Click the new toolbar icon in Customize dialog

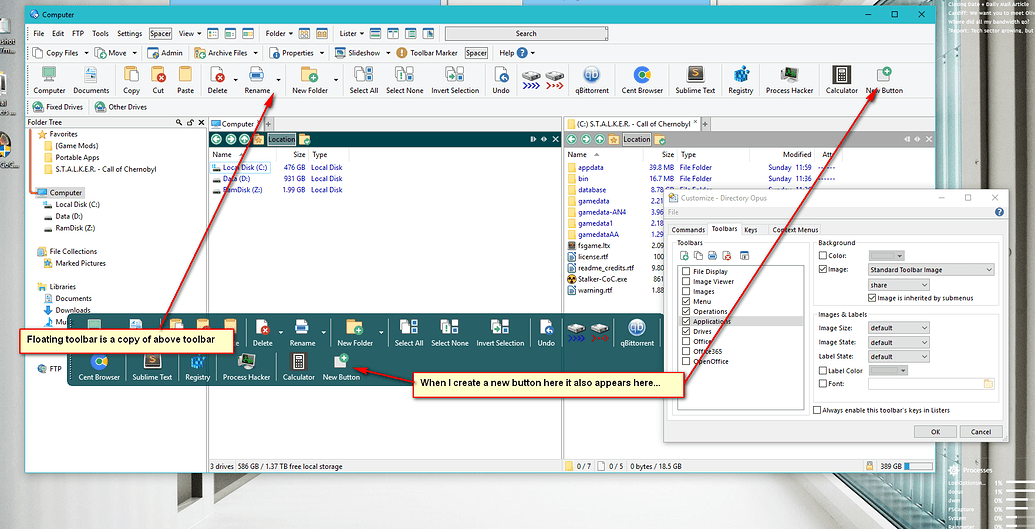(684, 256)
